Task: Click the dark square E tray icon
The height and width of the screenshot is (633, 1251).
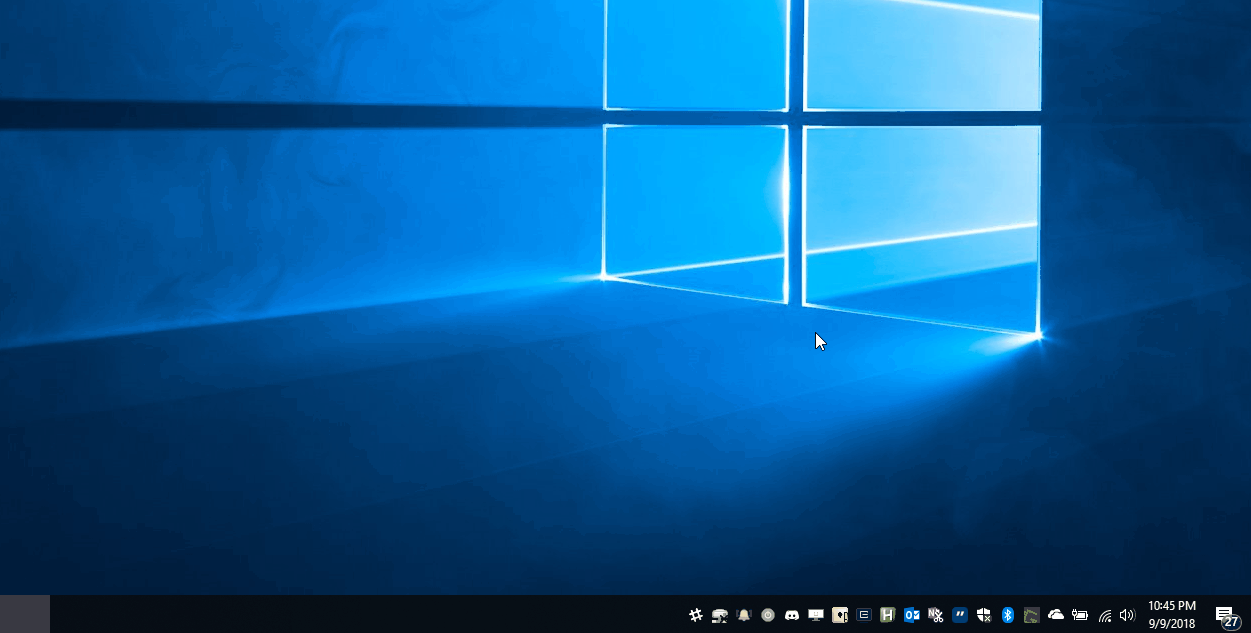Action: (x=864, y=615)
